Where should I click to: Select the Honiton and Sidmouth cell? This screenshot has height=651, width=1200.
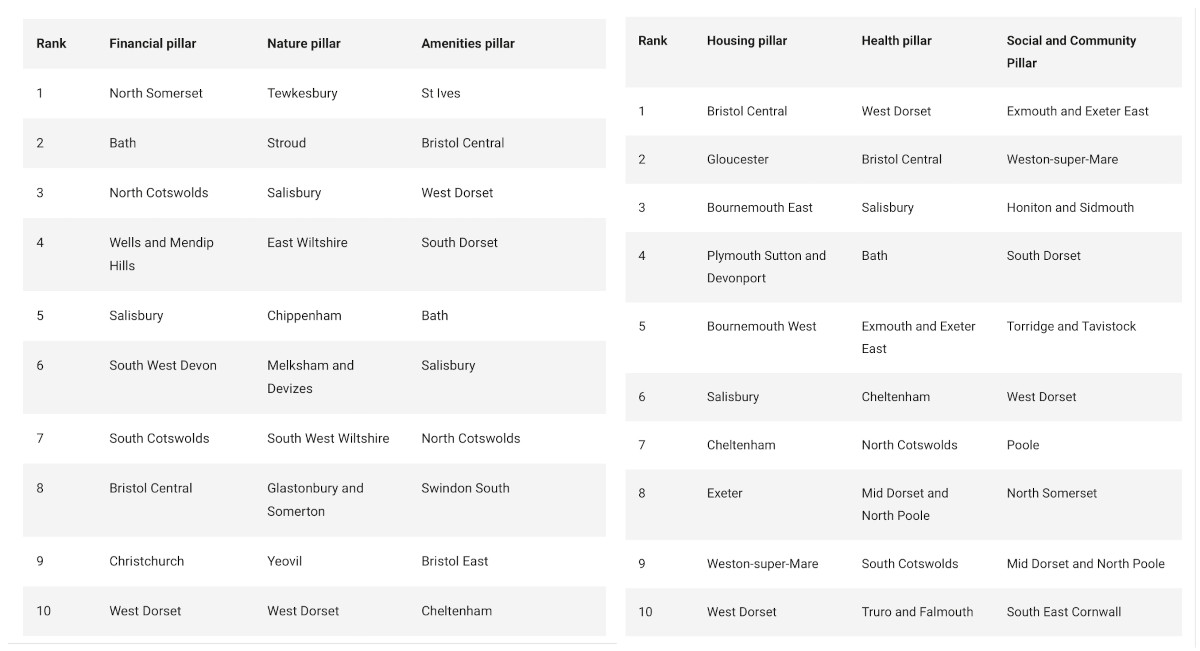coord(1070,207)
